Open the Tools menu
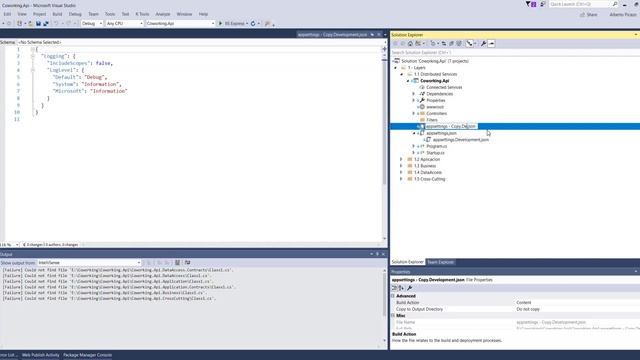The width and height of the screenshot is (640, 360). tap(110, 14)
